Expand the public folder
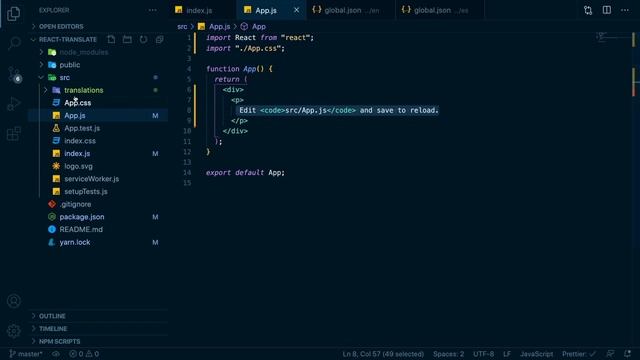The height and width of the screenshot is (360, 640). (98, 65)
